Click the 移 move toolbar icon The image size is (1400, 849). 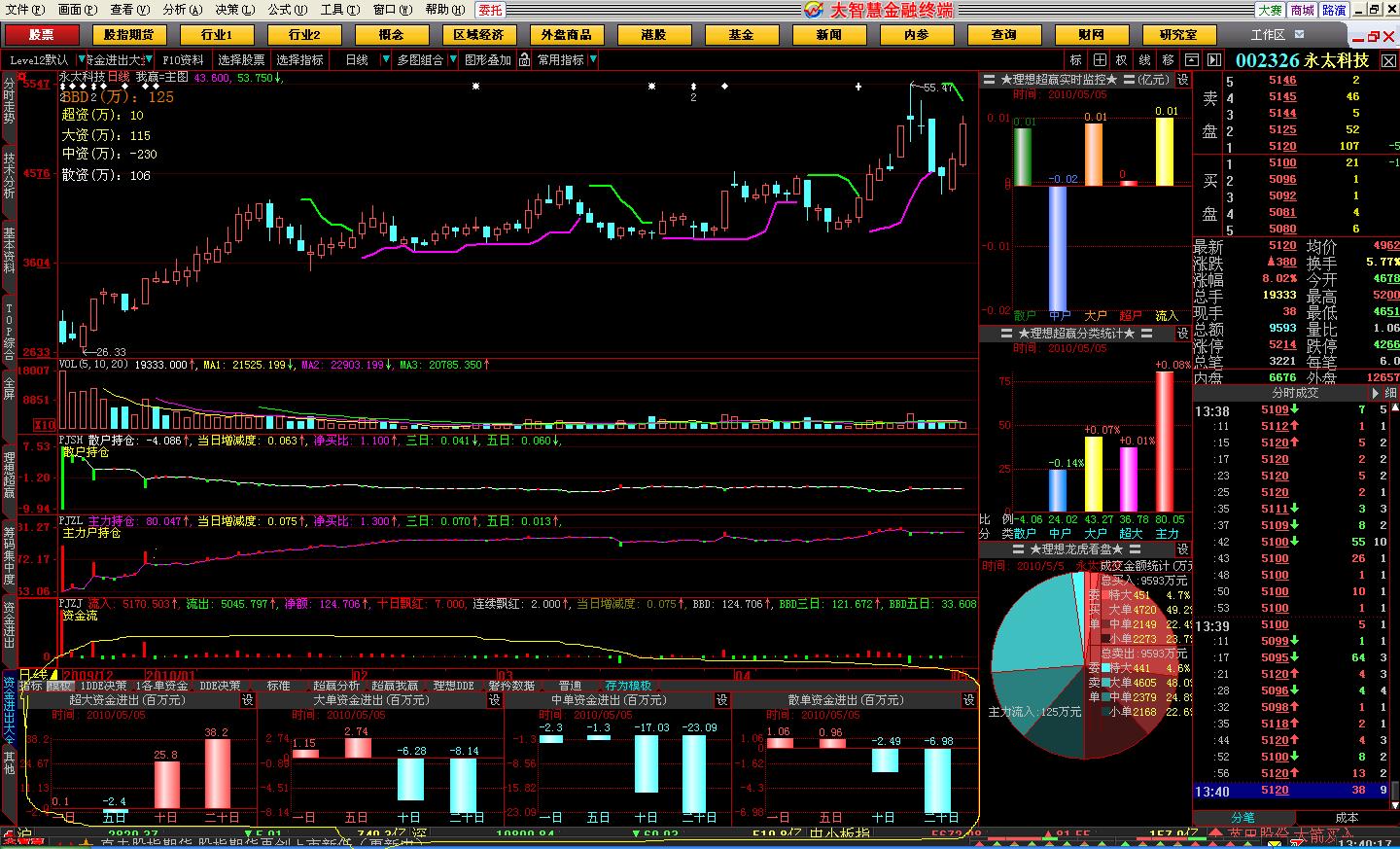click(x=1168, y=60)
